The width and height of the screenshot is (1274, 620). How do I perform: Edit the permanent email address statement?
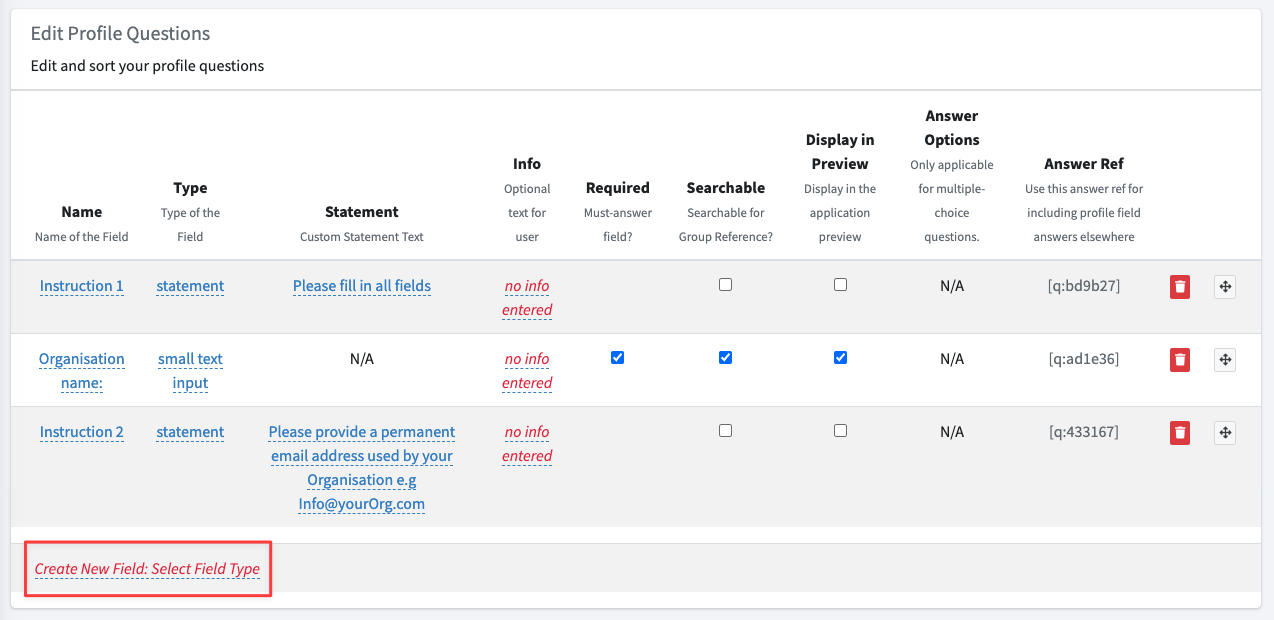tap(362, 468)
